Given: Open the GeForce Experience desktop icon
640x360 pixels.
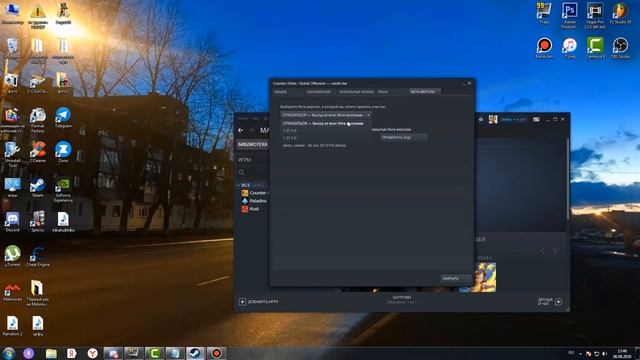Looking at the screenshot, I should click(63, 189).
